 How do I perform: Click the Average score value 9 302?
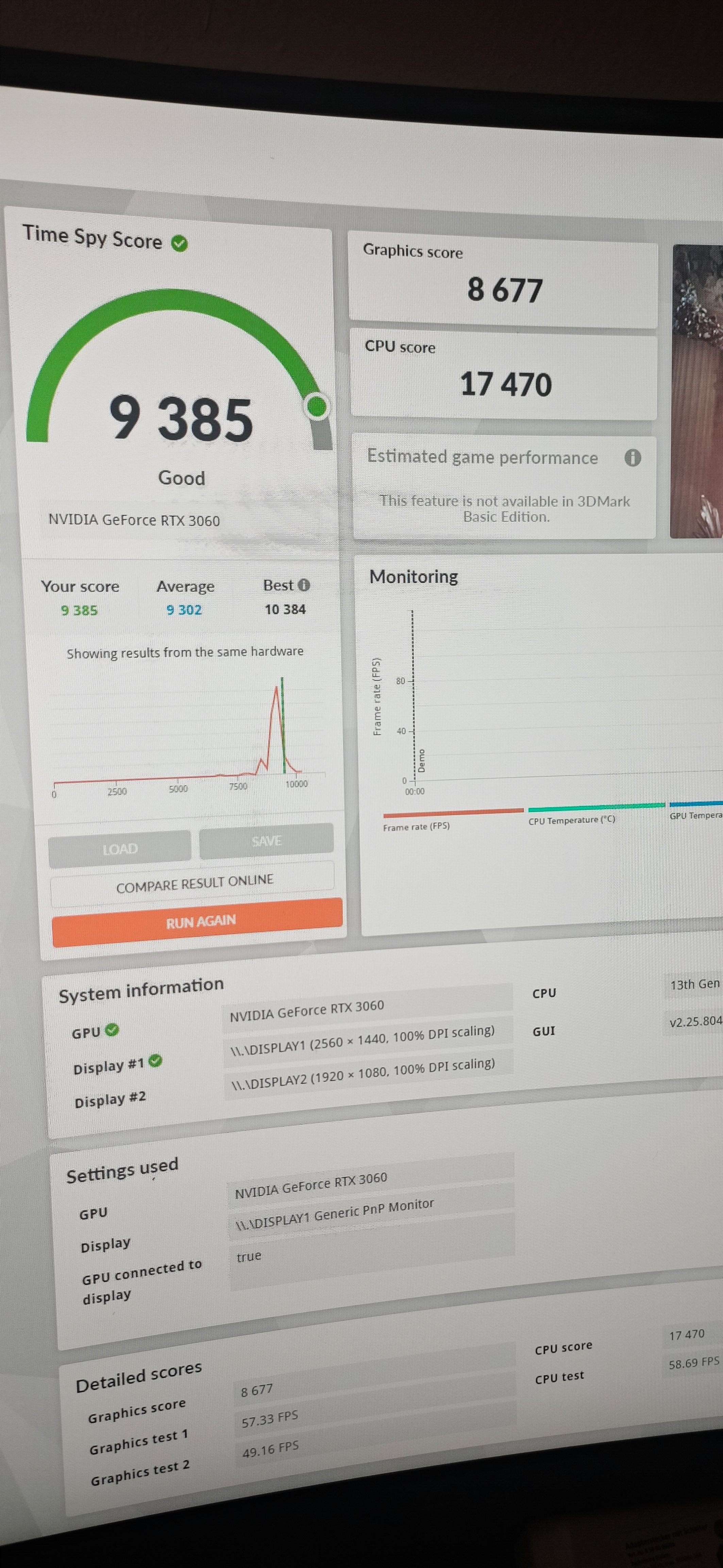click(x=184, y=609)
